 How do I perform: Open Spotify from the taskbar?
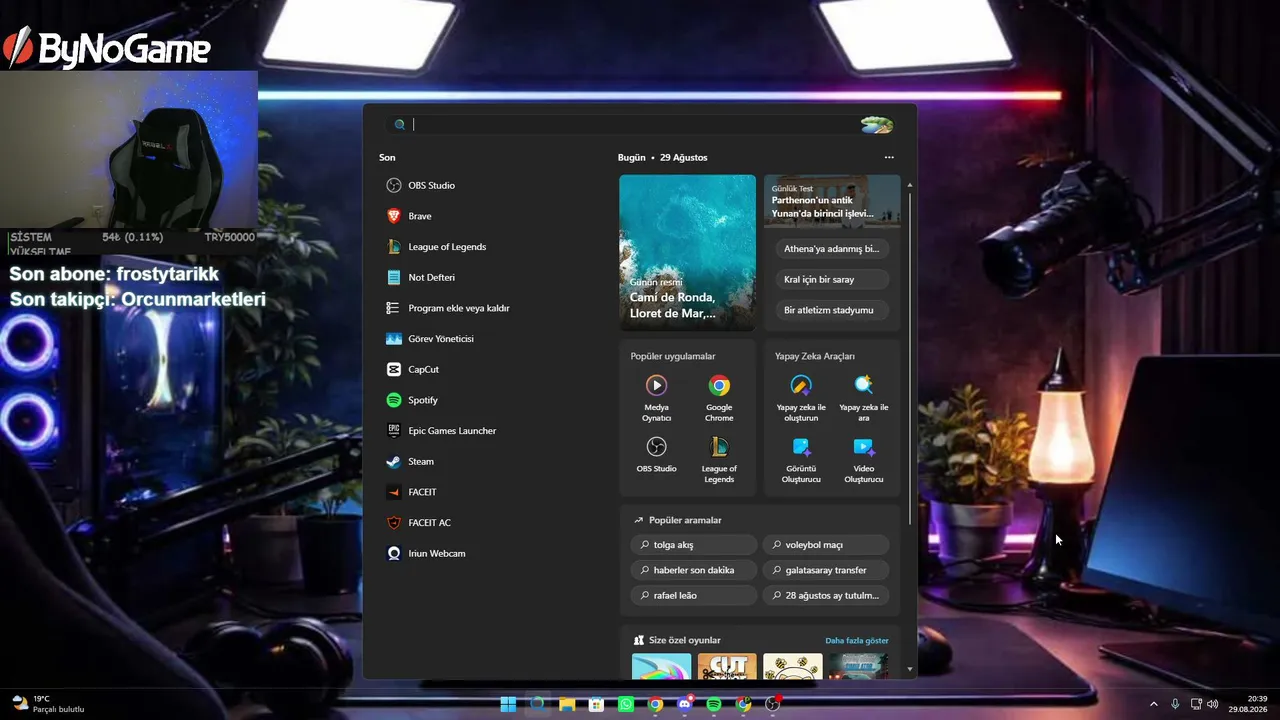(714, 704)
